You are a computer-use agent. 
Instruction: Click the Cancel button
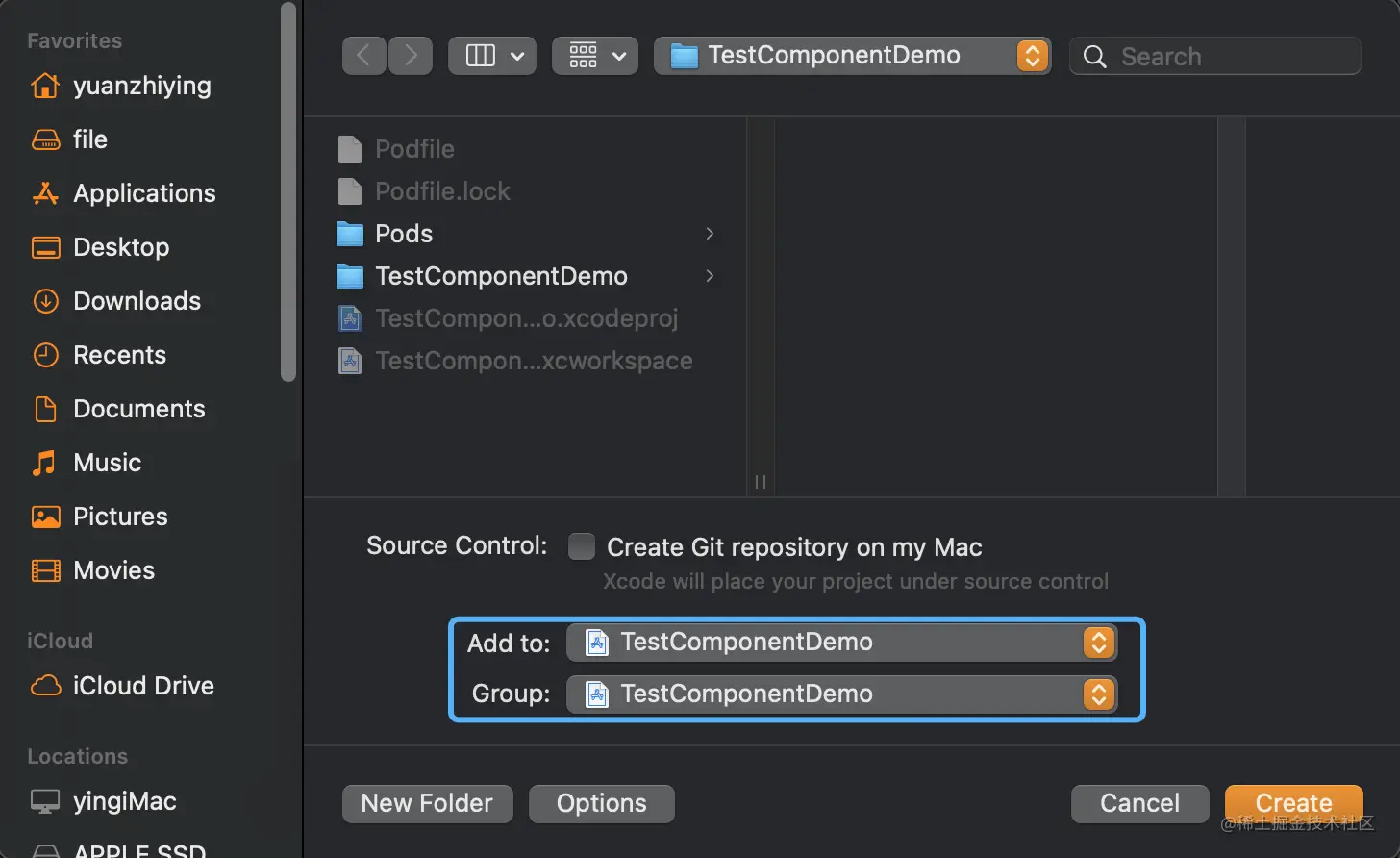[x=1139, y=803]
